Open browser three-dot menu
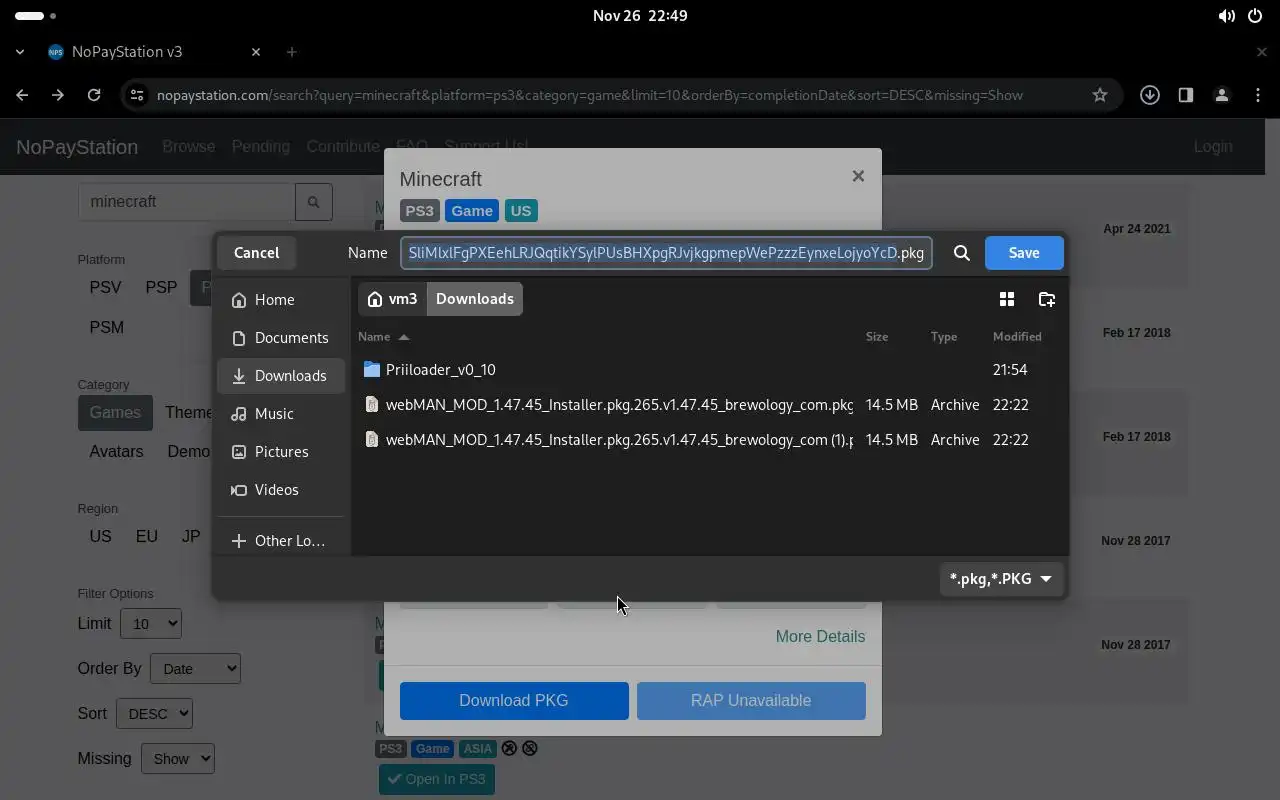 (1258, 95)
